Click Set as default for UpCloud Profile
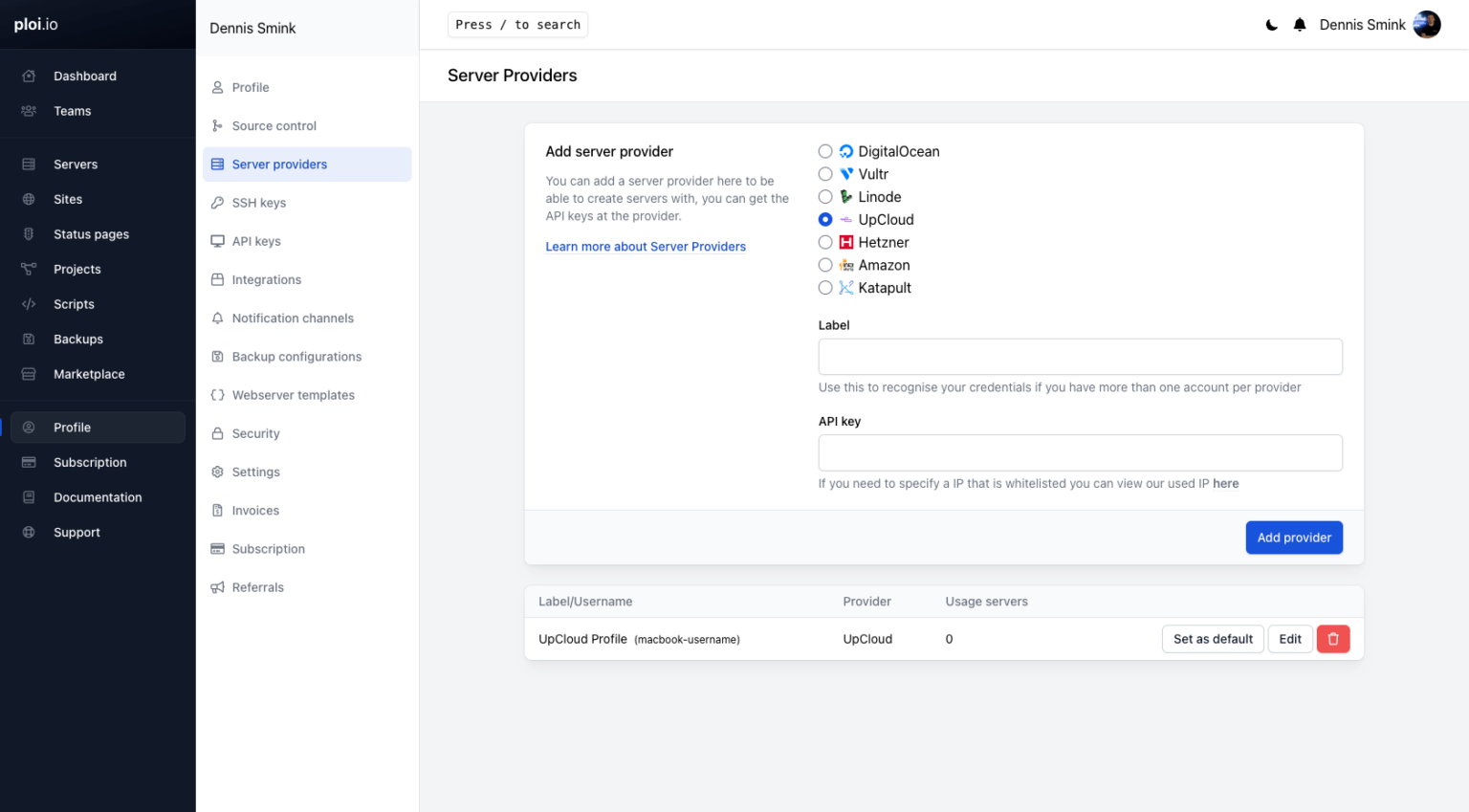 tap(1213, 639)
